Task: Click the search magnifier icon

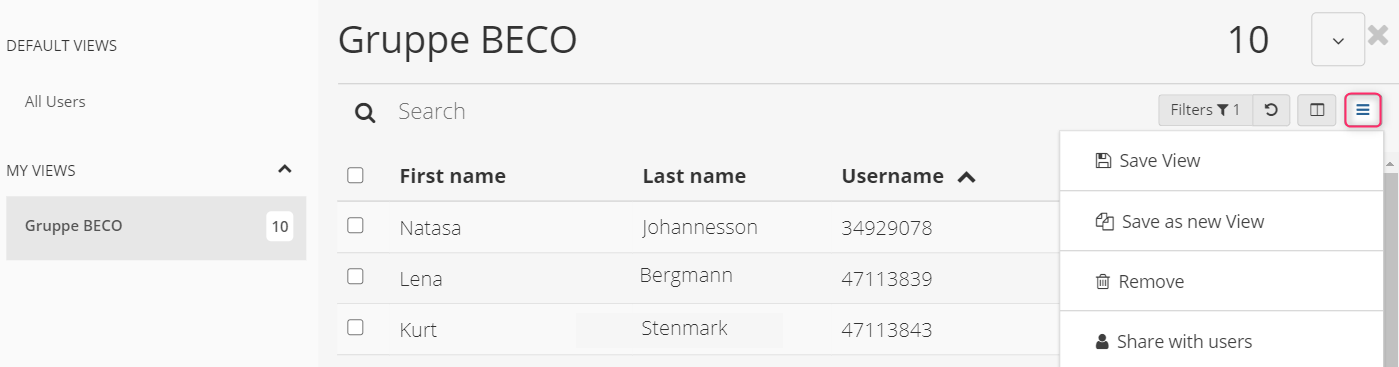Action: 365,113
